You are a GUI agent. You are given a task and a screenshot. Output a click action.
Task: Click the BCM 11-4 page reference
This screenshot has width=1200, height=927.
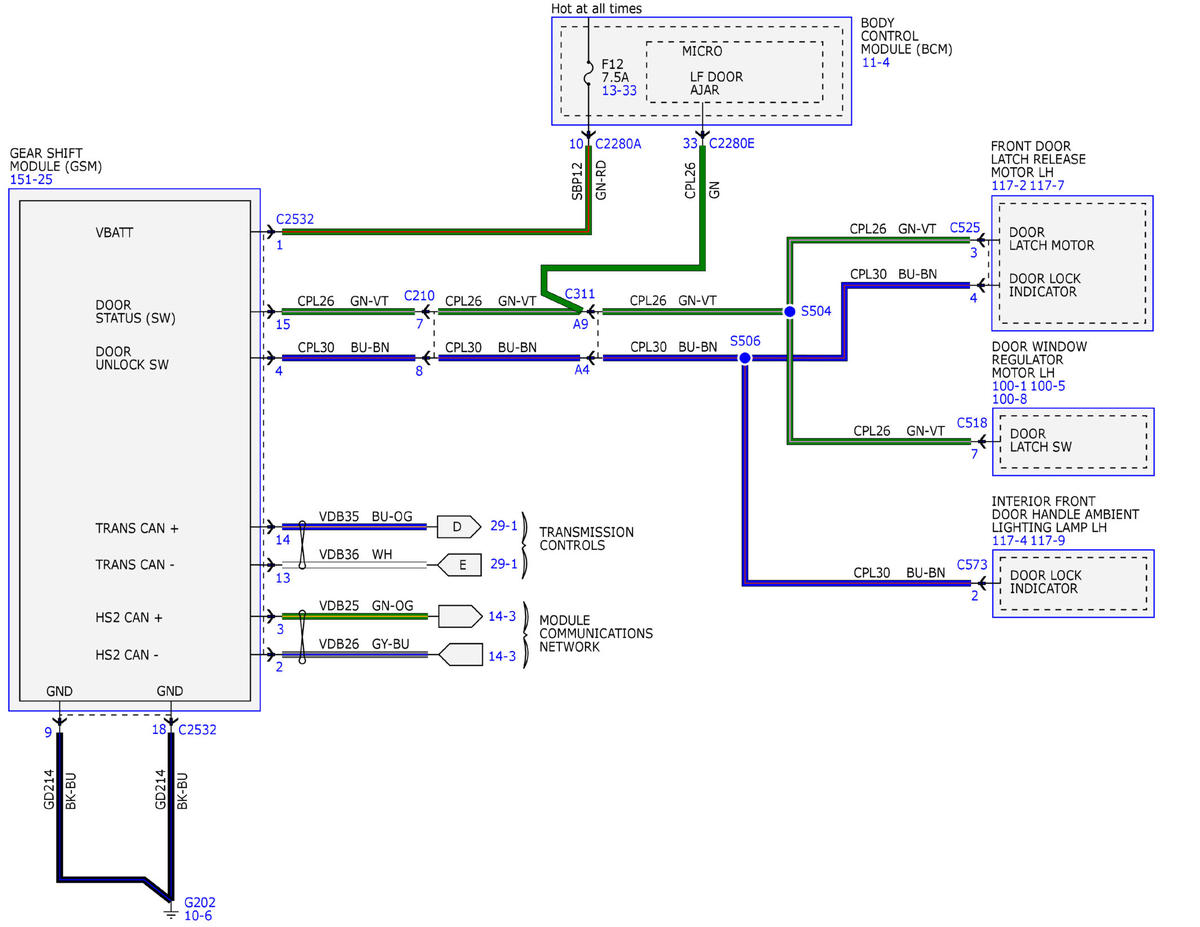875,62
